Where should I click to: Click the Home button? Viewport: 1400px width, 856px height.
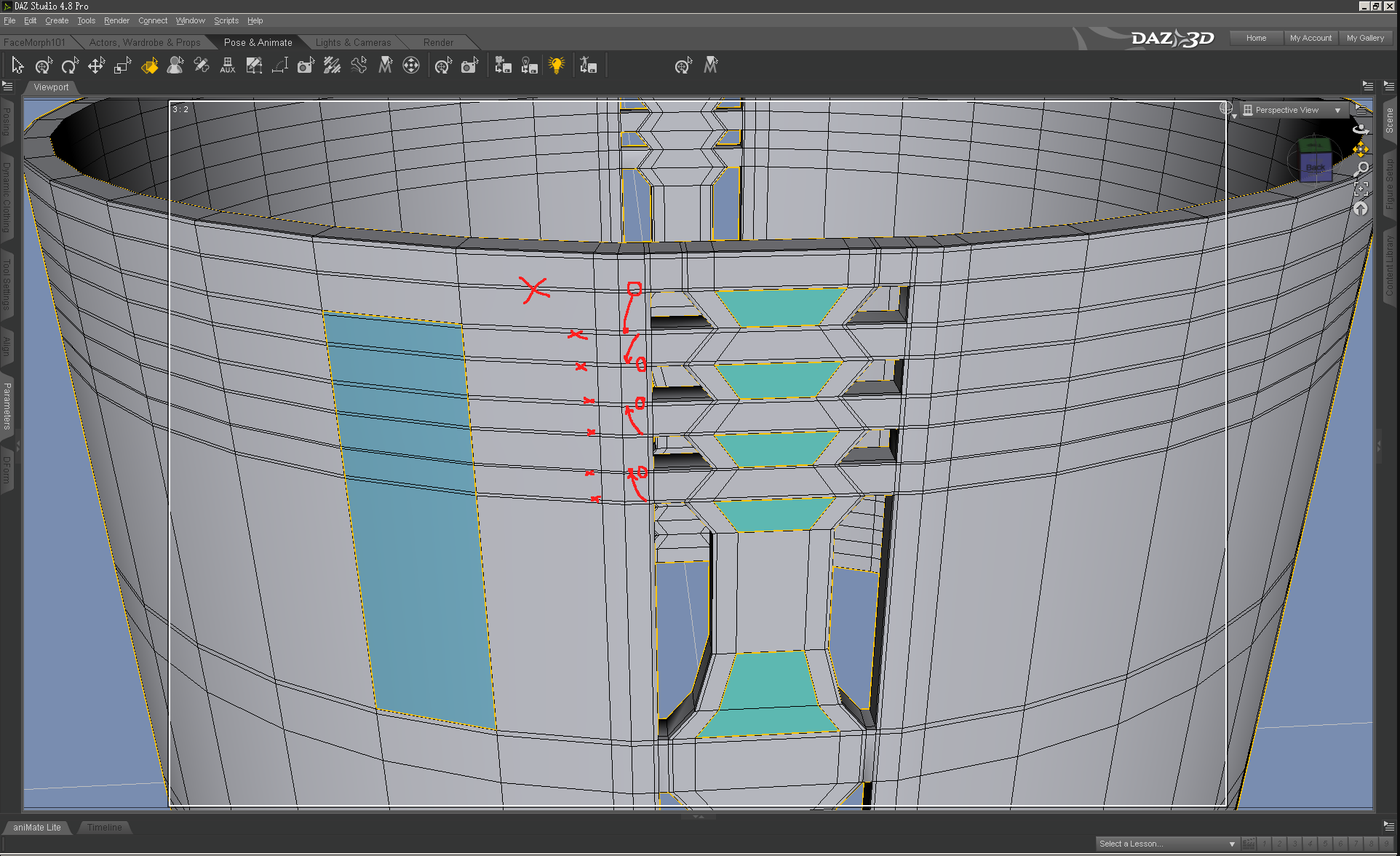click(x=1256, y=38)
